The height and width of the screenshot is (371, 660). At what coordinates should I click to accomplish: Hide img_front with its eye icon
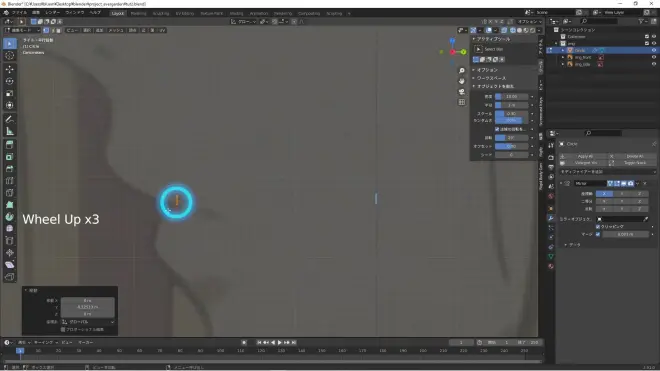[x=654, y=57]
